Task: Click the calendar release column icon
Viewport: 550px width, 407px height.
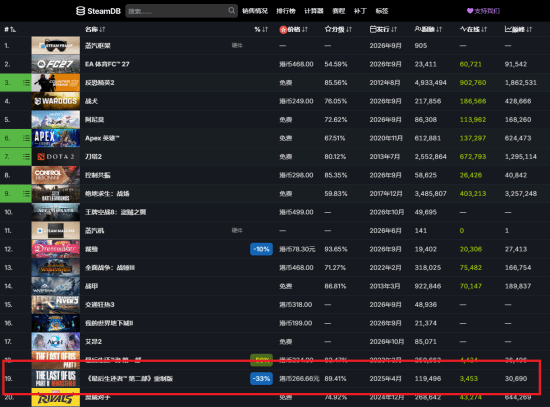Action: click(373, 29)
